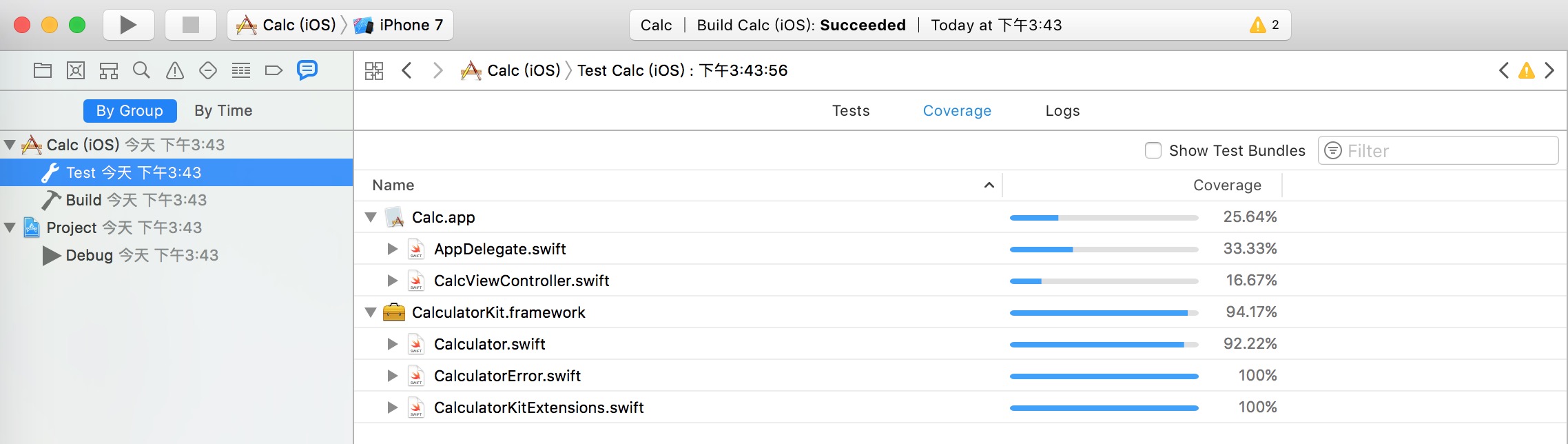Screen dimensions: 1568x444
Task: Collapse the CalculatorKit.framework group
Action: (x=371, y=312)
